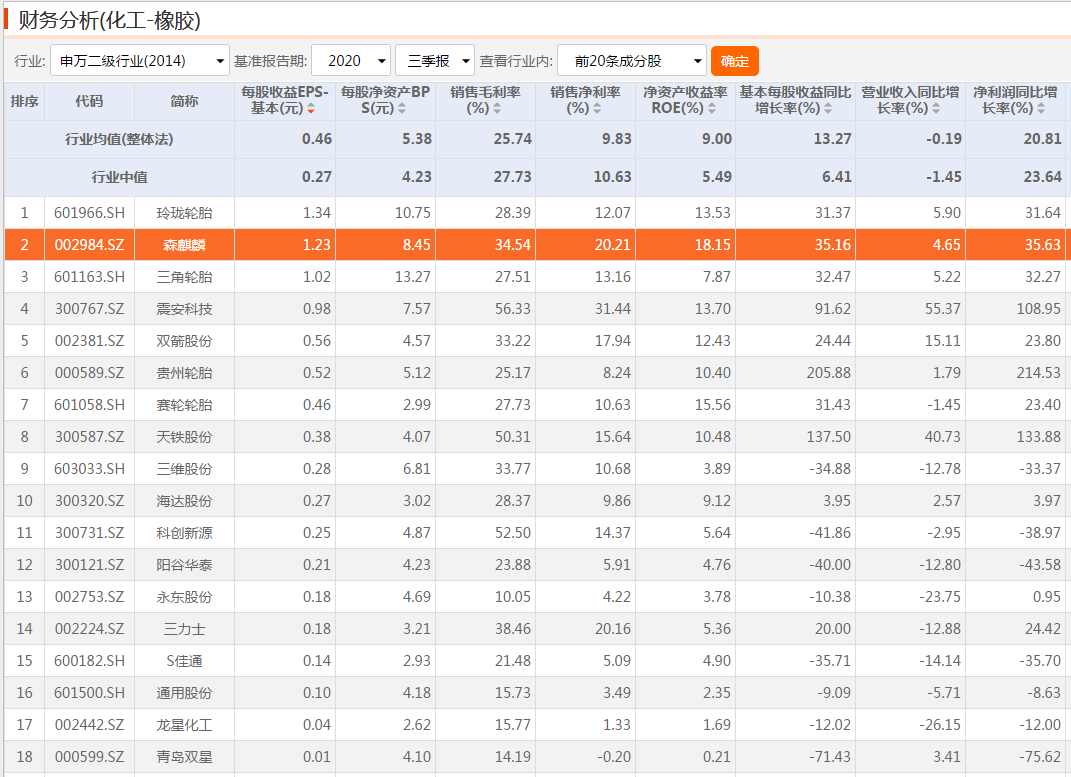Click the 排序 column header
The image size is (1071, 777).
pyautogui.click(x=25, y=101)
